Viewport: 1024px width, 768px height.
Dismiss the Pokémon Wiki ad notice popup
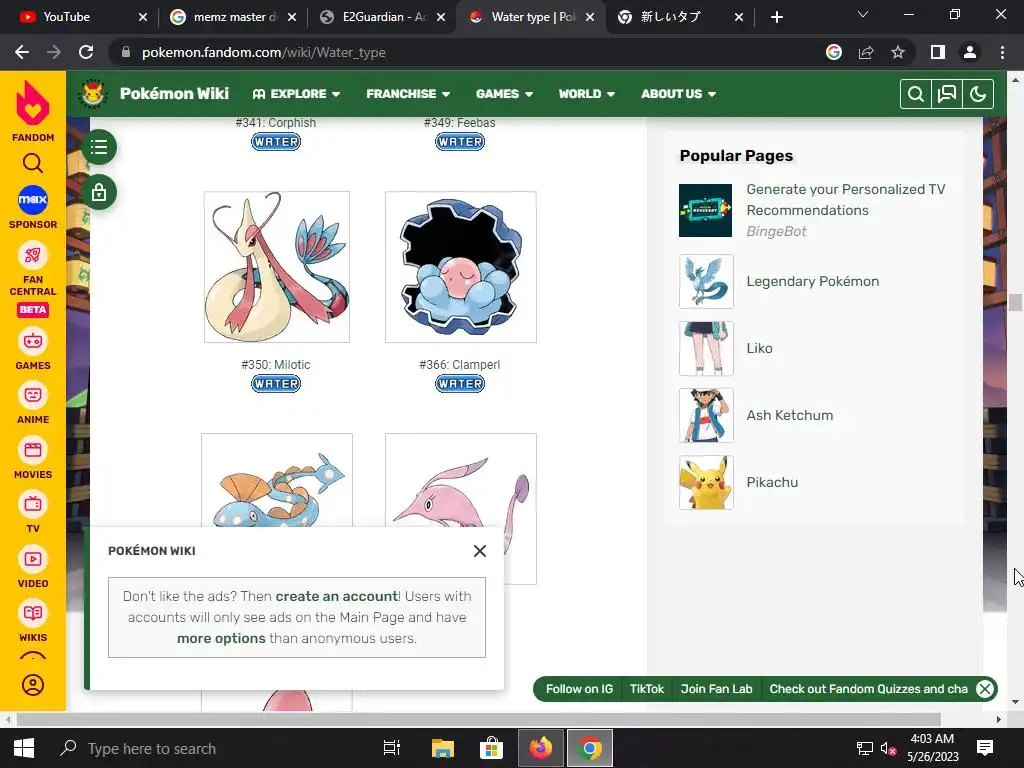[x=480, y=551]
